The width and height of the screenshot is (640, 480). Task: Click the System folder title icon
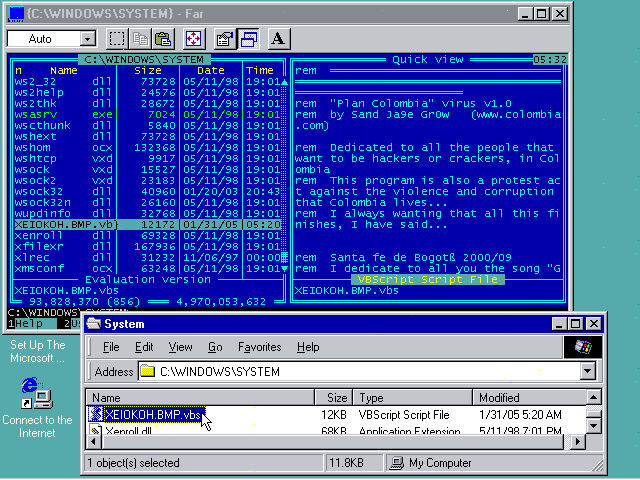click(94, 324)
